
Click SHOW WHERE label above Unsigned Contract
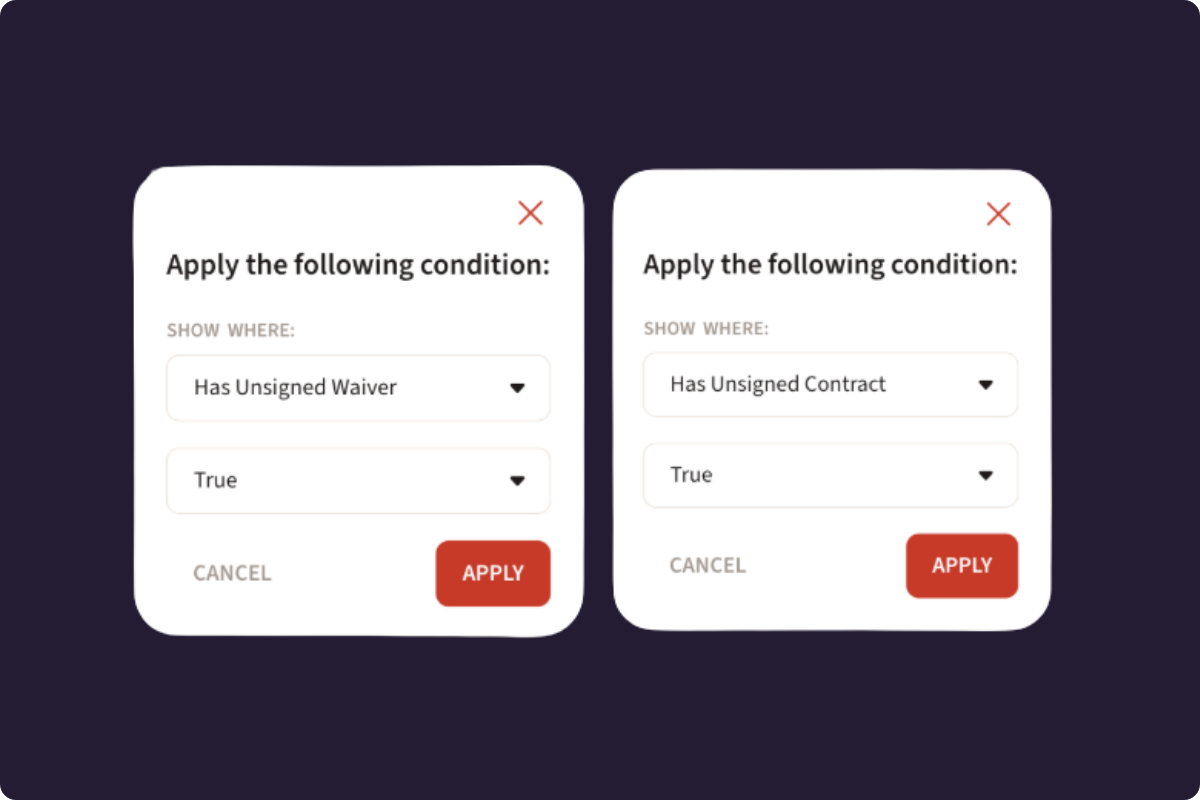tap(706, 329)
